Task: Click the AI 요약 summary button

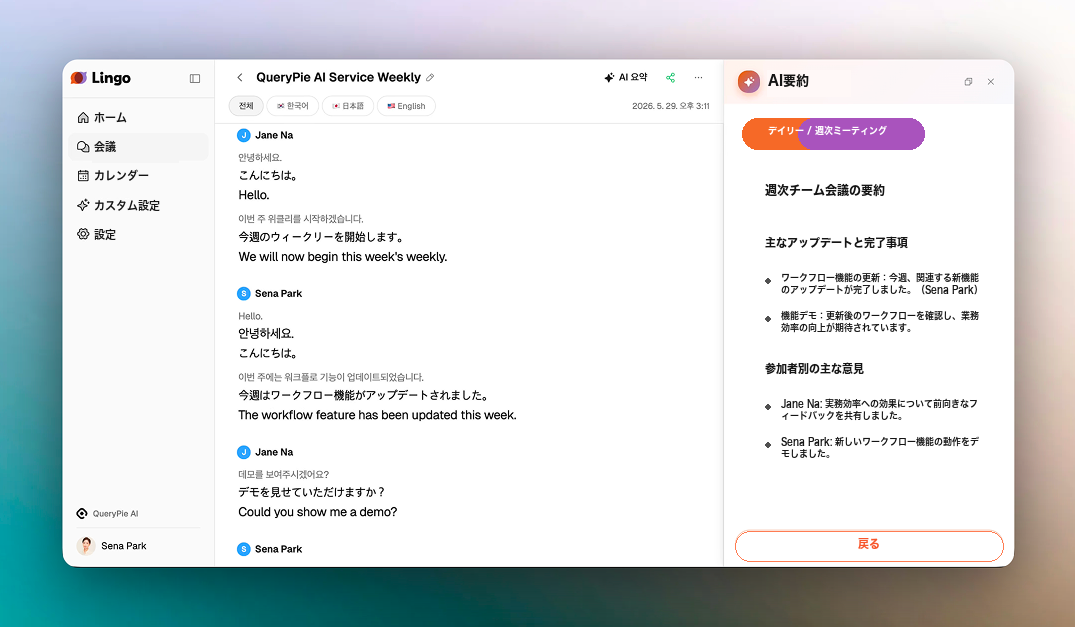Action: point(625,77)
